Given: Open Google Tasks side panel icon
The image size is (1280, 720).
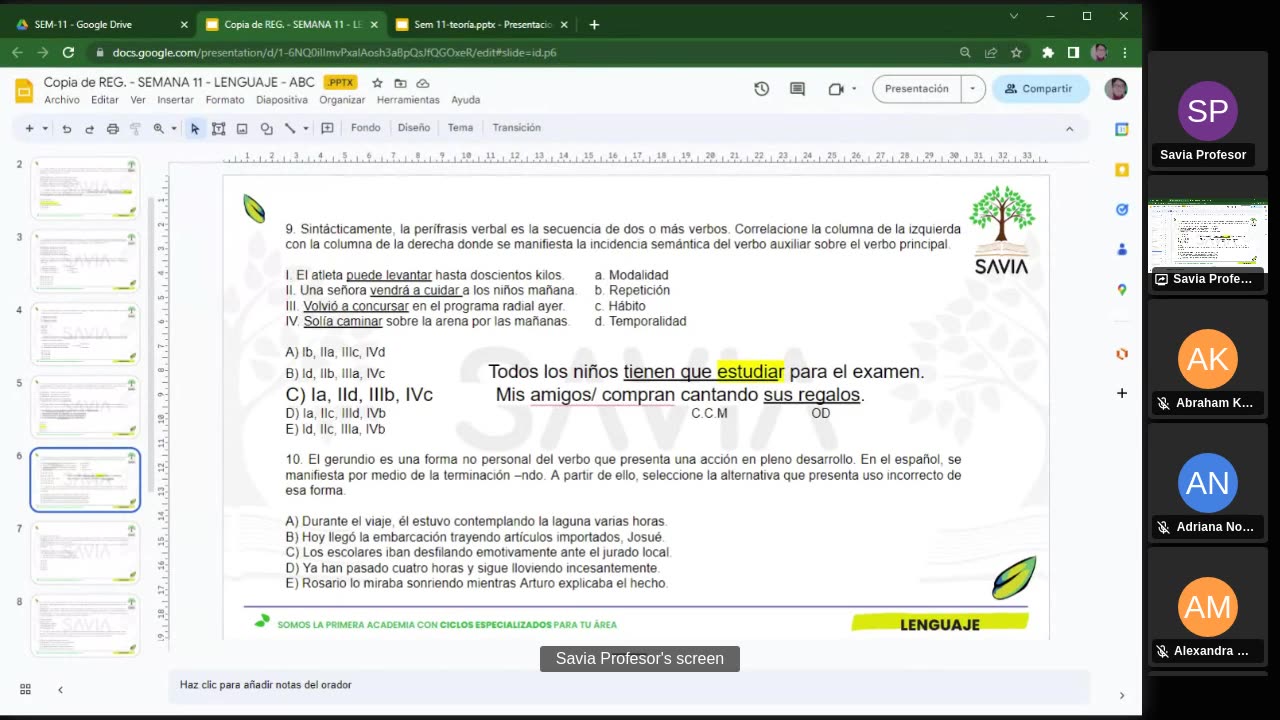Looking at the screenshot, I should pyautogui.click(x=1122, y=210).
